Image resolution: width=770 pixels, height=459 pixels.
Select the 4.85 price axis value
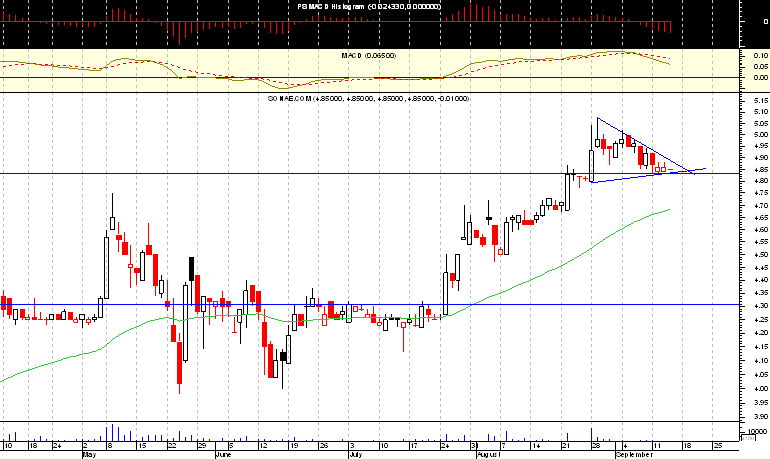(x=761, y=170)
